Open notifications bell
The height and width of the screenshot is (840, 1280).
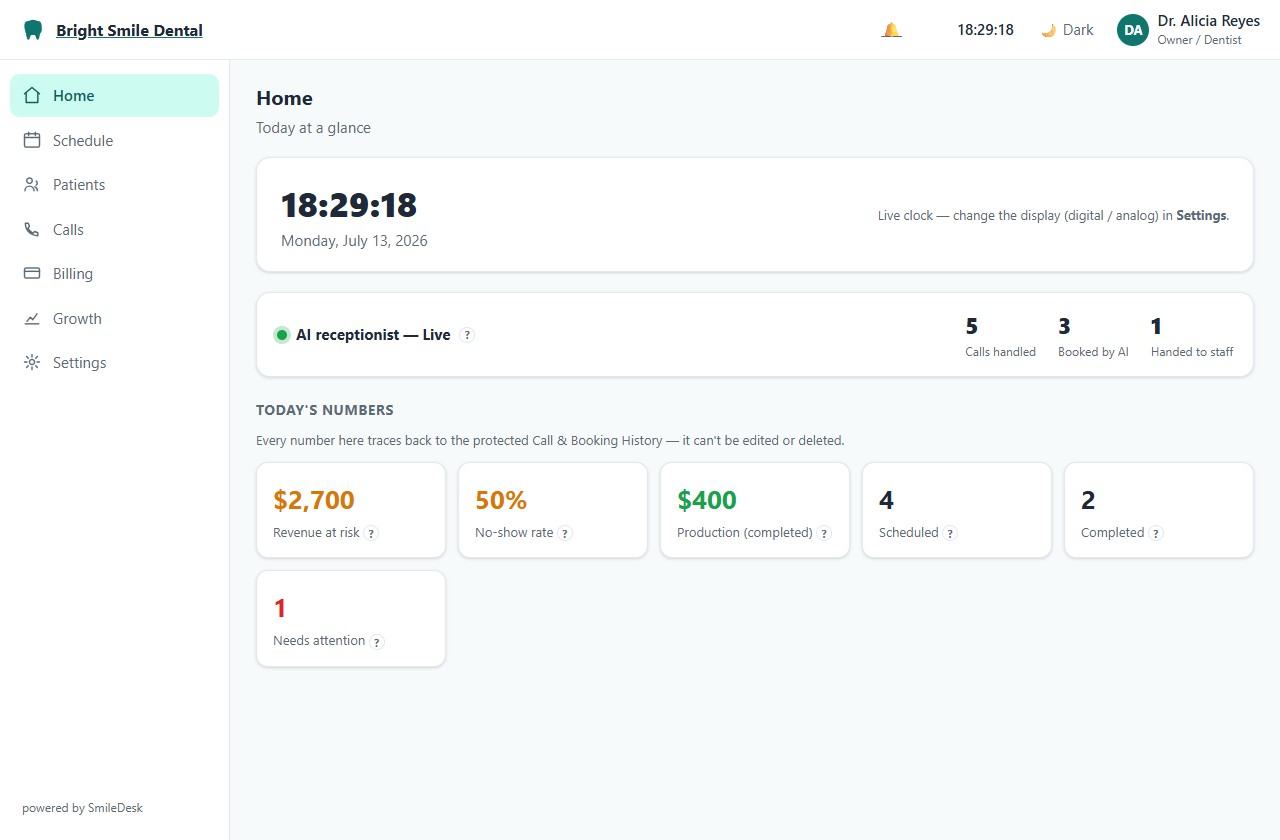point(891,30)
